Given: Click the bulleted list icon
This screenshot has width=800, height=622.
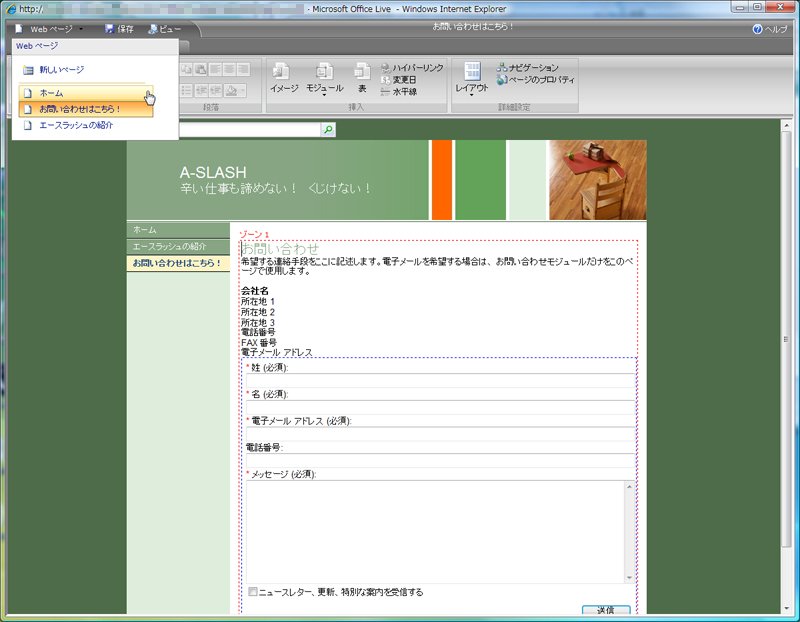Looking at the screenshot, I should click(x=187, y=90).
